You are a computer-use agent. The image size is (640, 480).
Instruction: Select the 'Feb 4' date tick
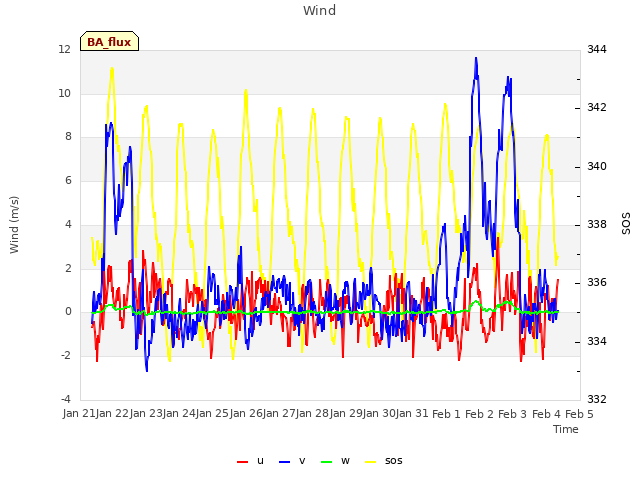coord(546,414)
